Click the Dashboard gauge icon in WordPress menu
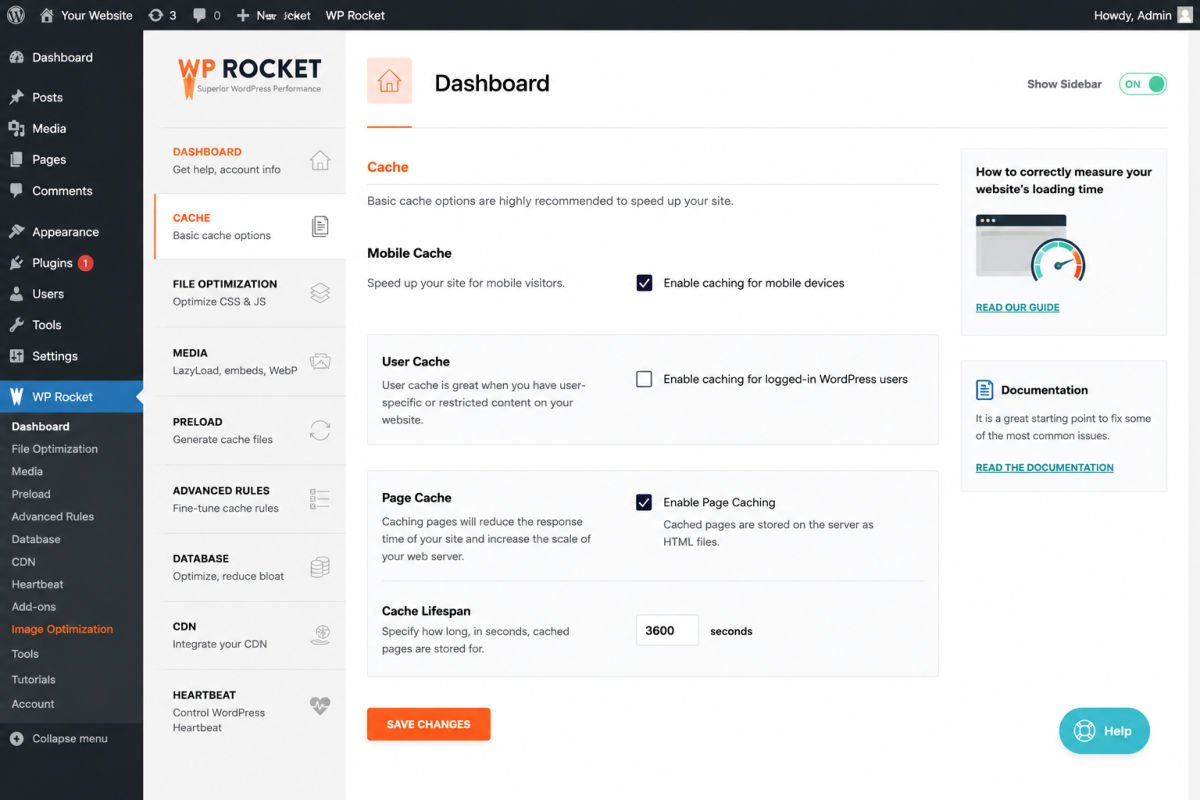Viewport: 1200px width, 800px height. click(16, 57)
